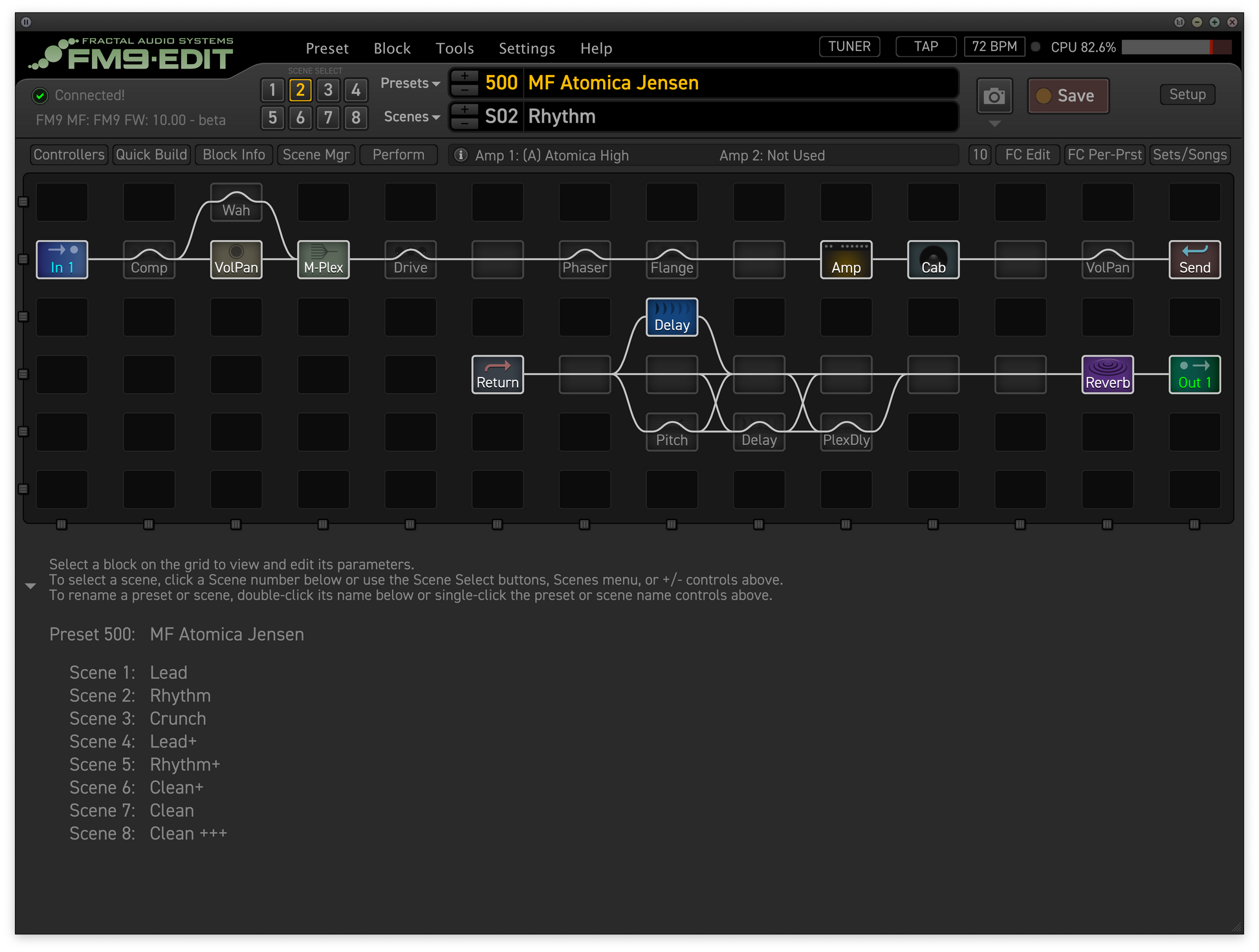Collapse the info panel triangle
The height and width of the screenshot is (952, 1259).
(30, 586)
